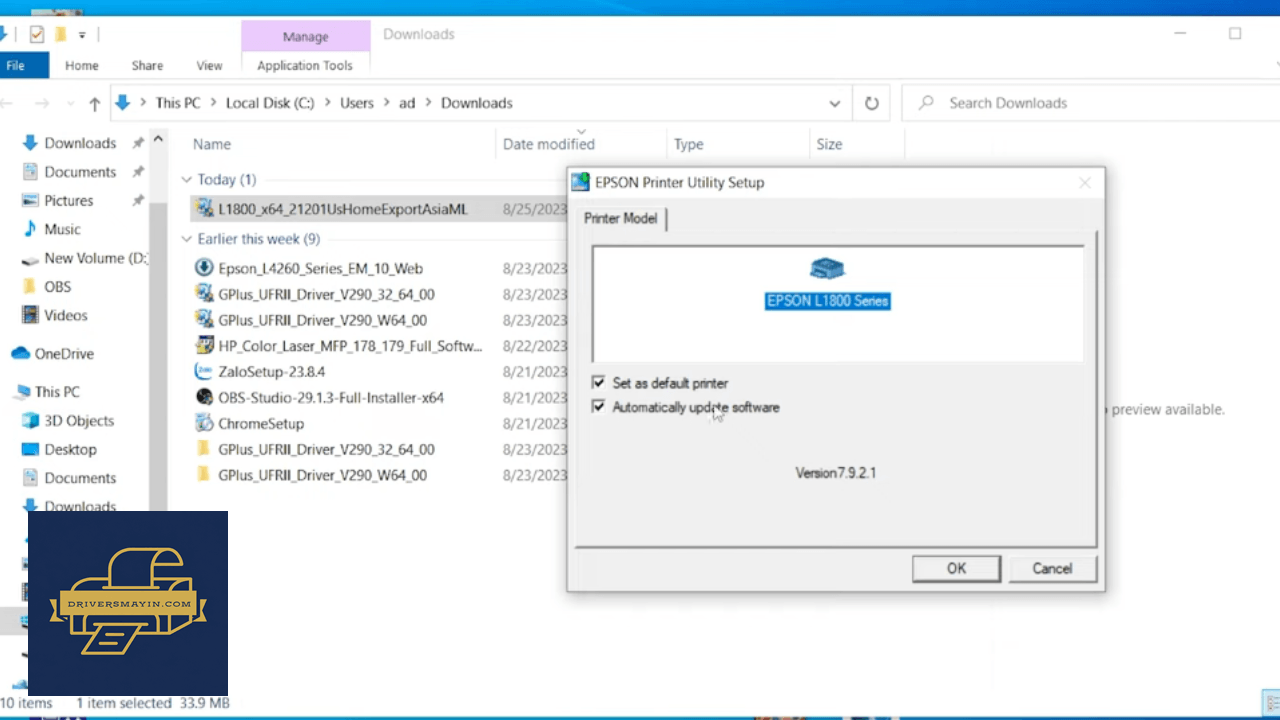The width and height of the screenshot is (1280, 720).
Task: Open the OBS folder in navigation pane
Action: click(58, 286)
